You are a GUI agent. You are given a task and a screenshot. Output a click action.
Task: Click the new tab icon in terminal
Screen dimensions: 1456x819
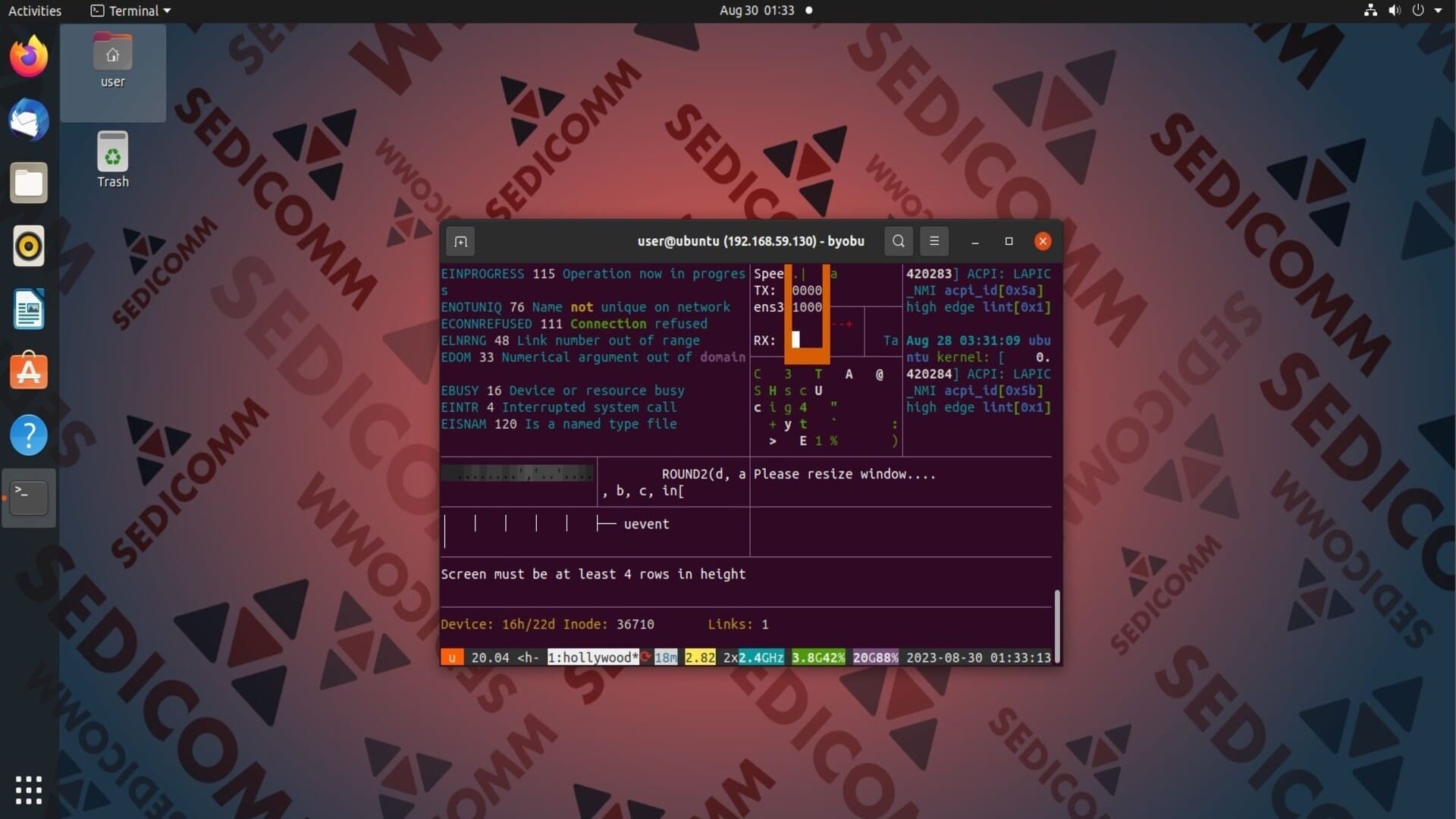coord(460,242)
